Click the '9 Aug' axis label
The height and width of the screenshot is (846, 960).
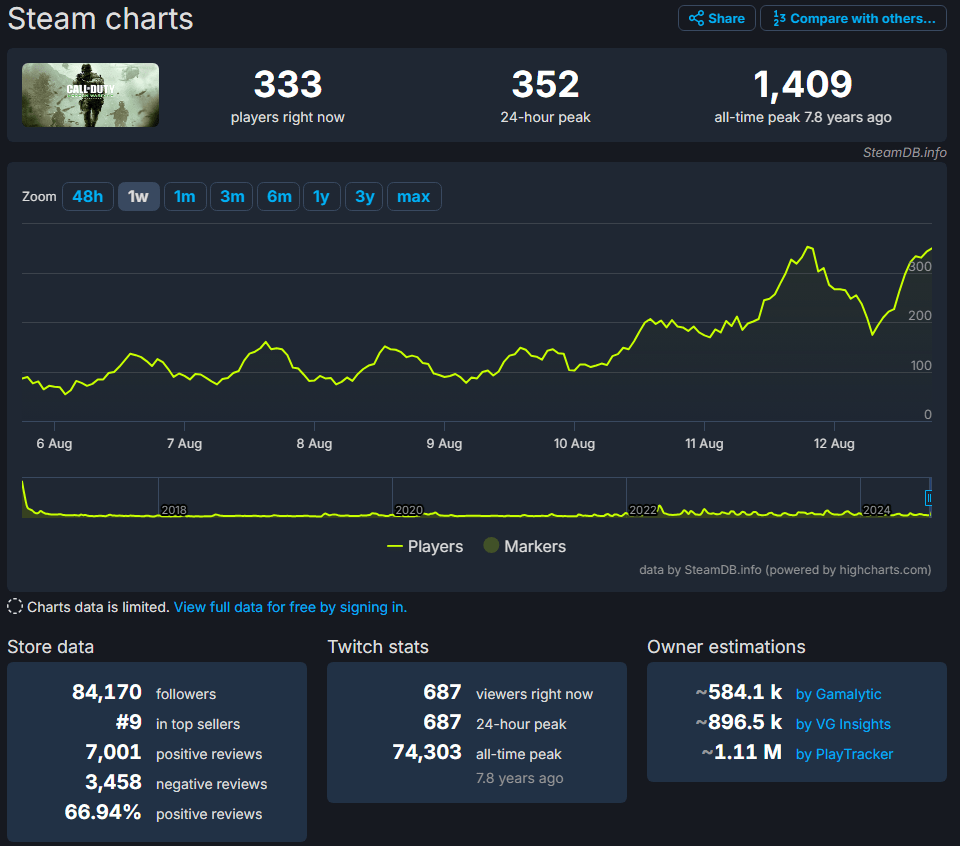[x=444, y=443]
